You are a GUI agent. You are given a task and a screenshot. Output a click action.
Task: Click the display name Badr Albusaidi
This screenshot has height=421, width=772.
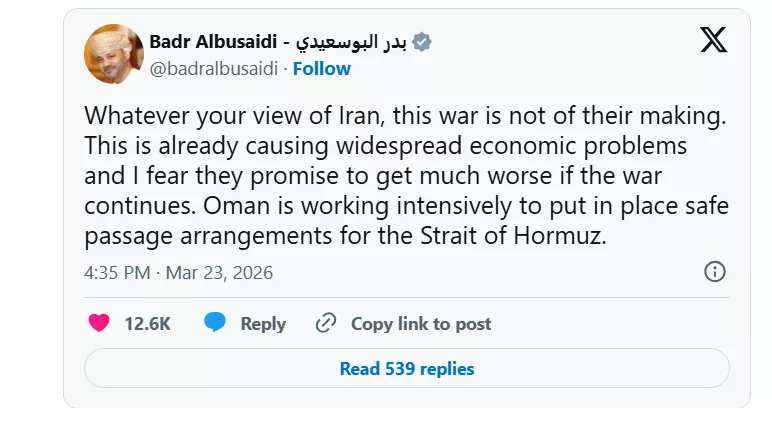pyautogui.click(x=214, y=42)
